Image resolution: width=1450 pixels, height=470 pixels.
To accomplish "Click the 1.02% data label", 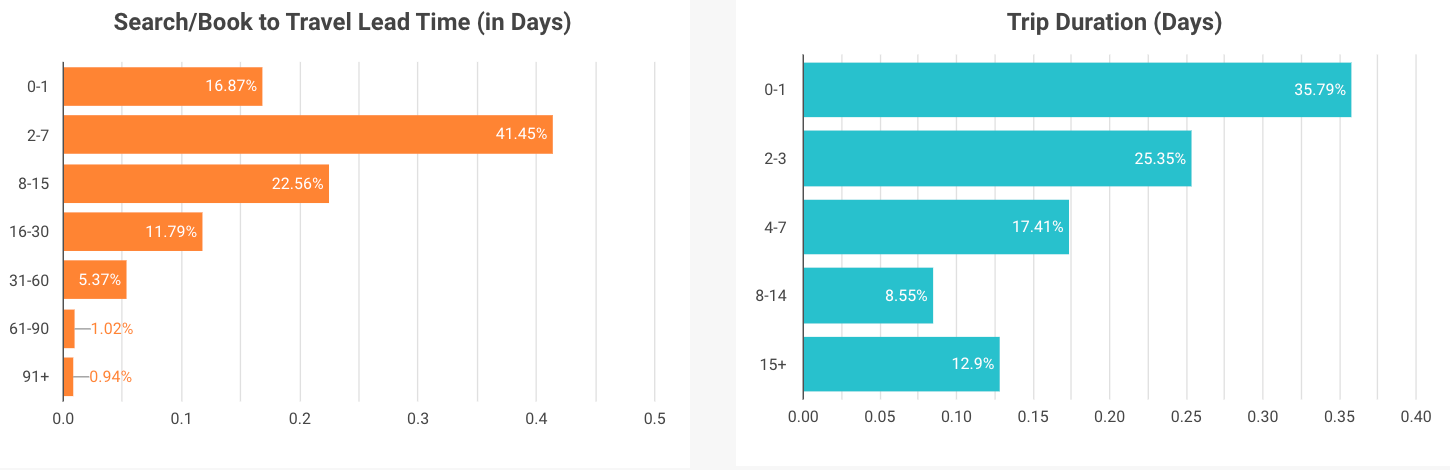I will [112, 328].
